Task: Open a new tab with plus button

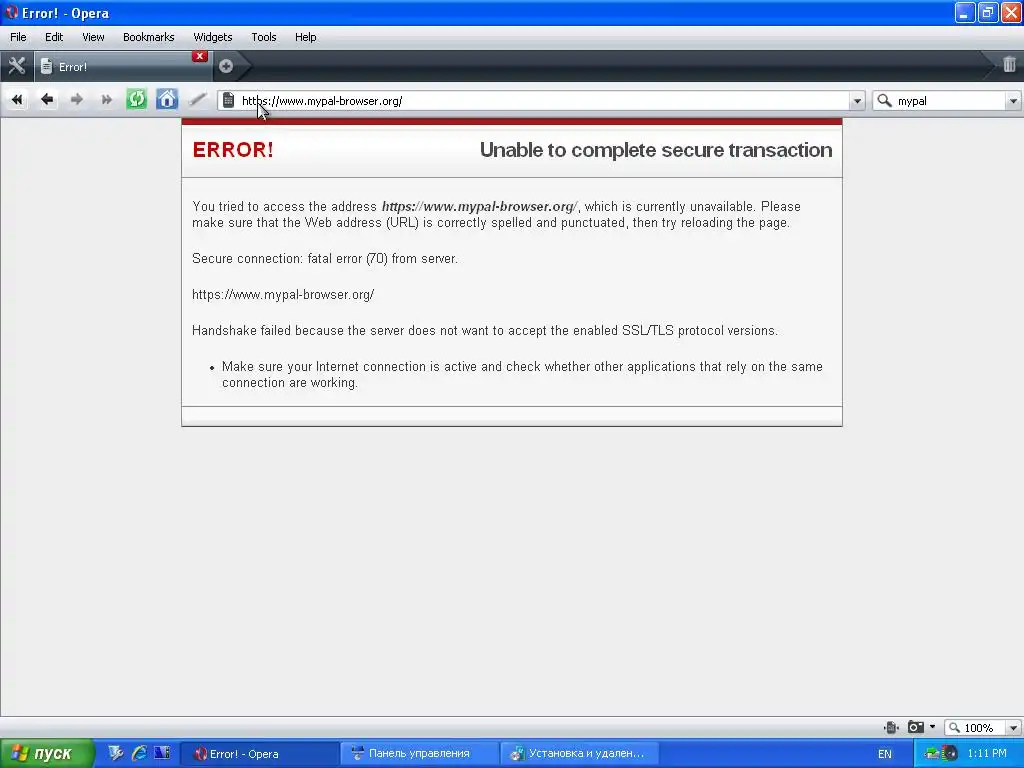Action: coord(226,66)
